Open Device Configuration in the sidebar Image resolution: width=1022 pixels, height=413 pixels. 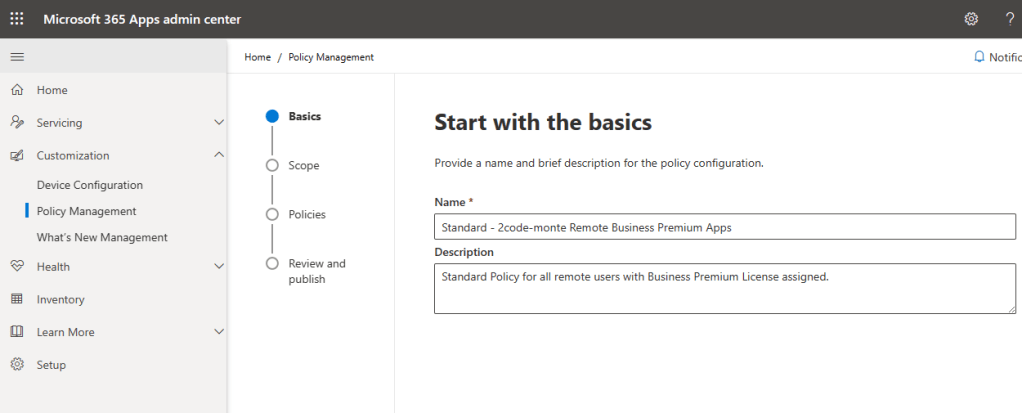pos(89,185)
